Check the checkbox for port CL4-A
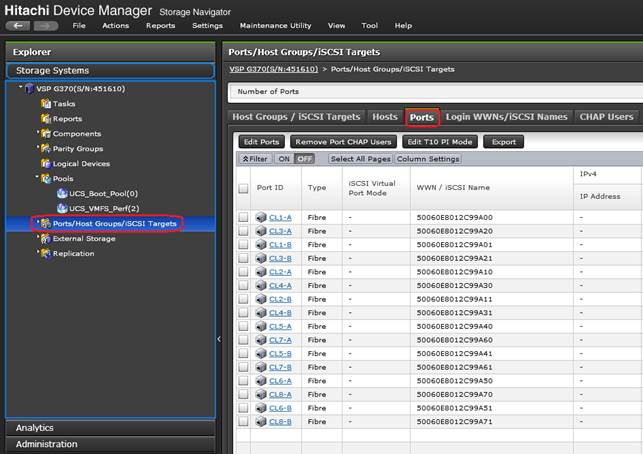This screenshot has height=454, width=643. tap(244, 285)
